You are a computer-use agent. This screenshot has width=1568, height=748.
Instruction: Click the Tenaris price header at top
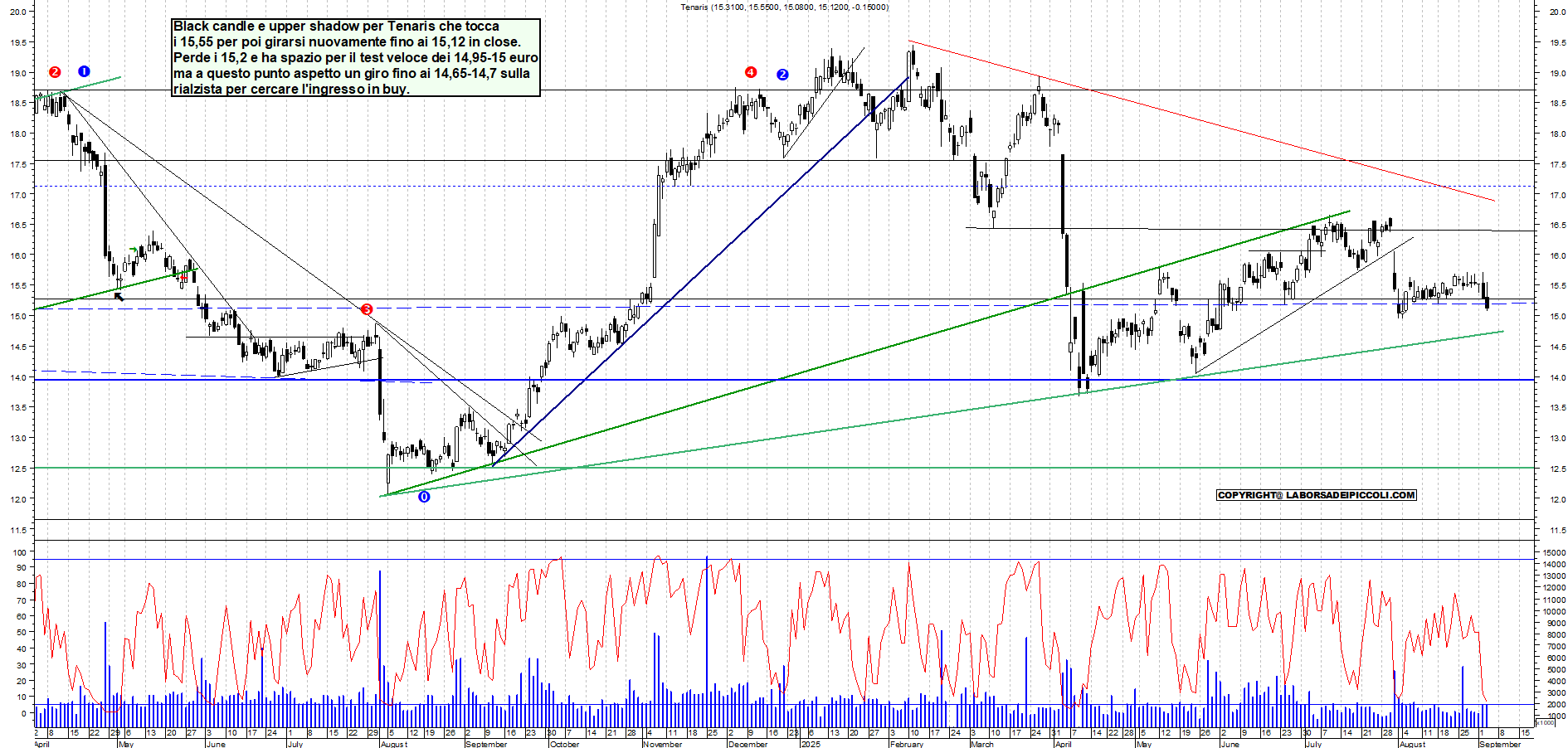click(x=784, y=7)
